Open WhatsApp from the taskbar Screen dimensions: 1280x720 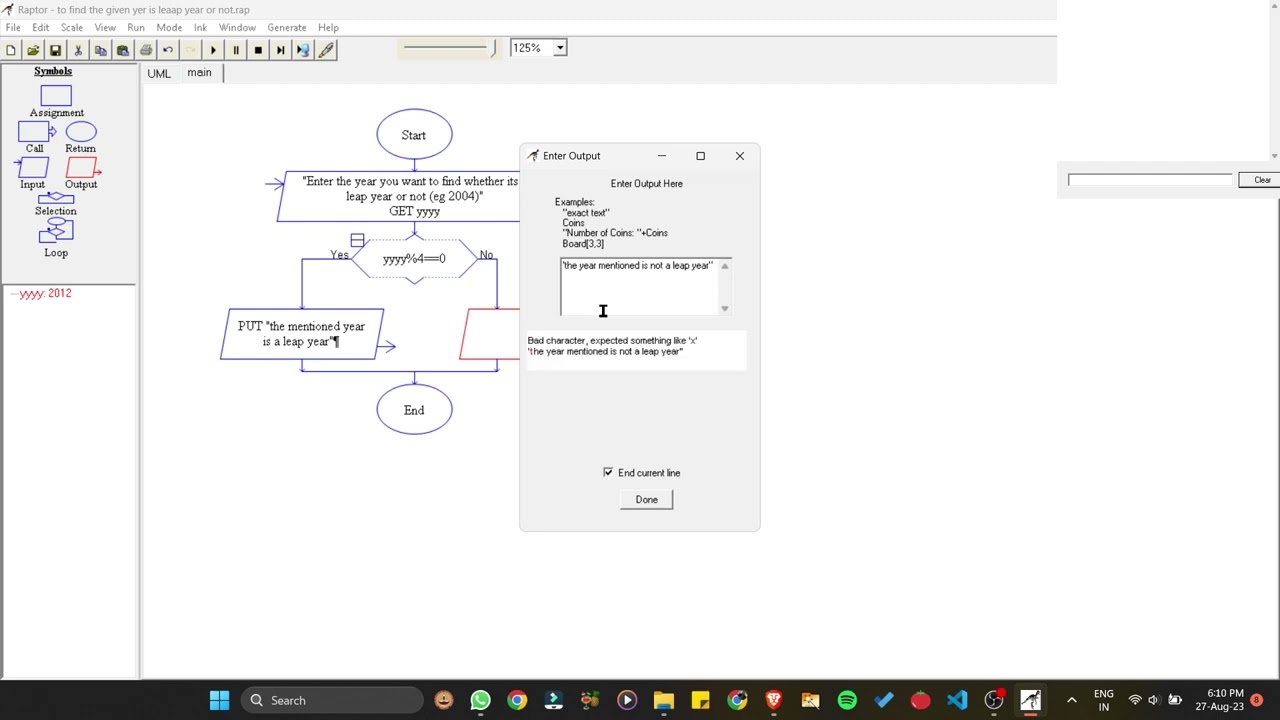[480, 700]
